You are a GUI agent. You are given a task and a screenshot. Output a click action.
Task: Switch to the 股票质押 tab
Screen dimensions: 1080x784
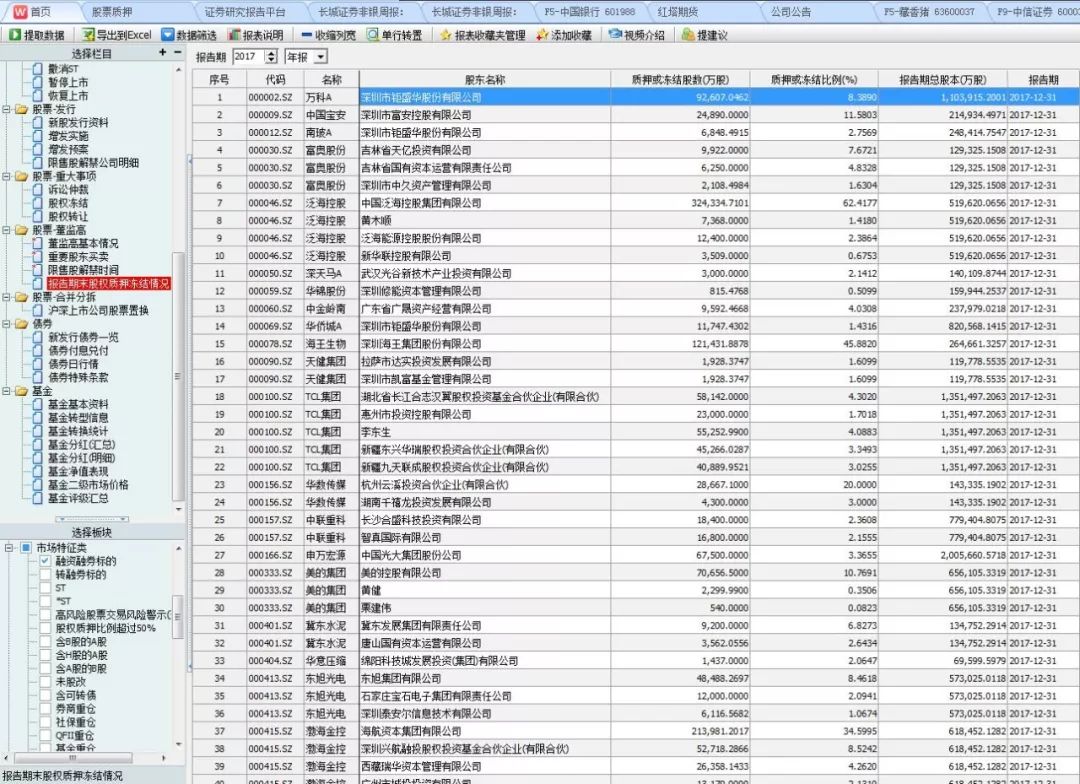[111, 12]
